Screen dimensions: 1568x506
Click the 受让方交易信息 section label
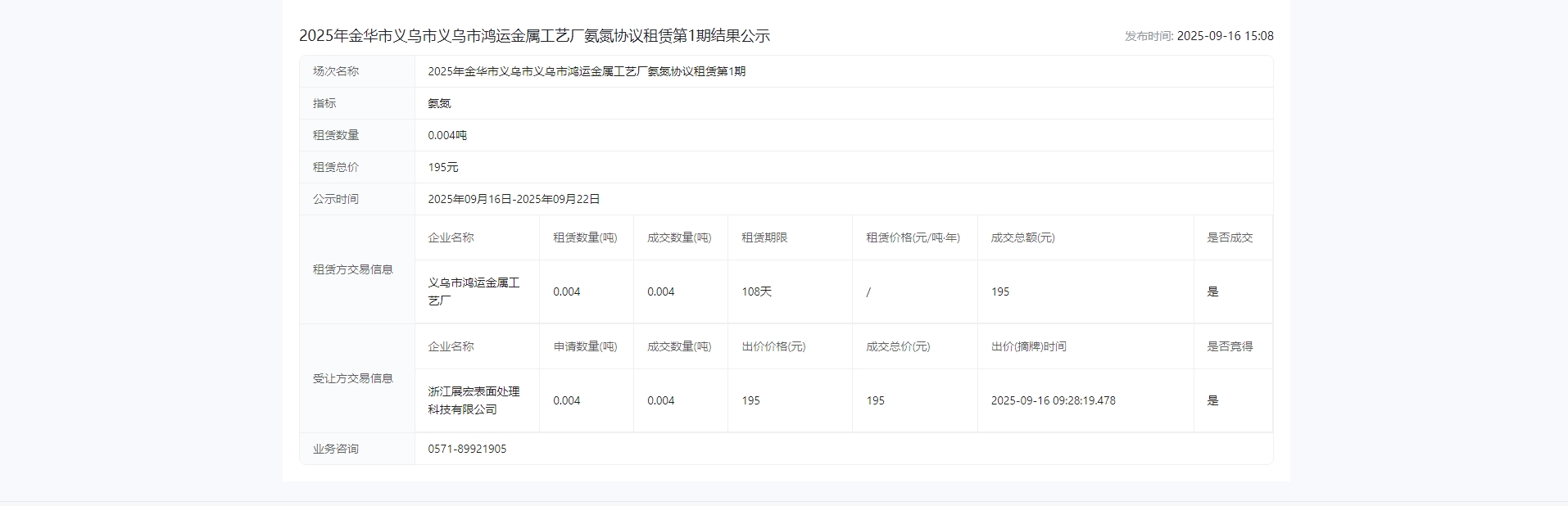(352, 378)
